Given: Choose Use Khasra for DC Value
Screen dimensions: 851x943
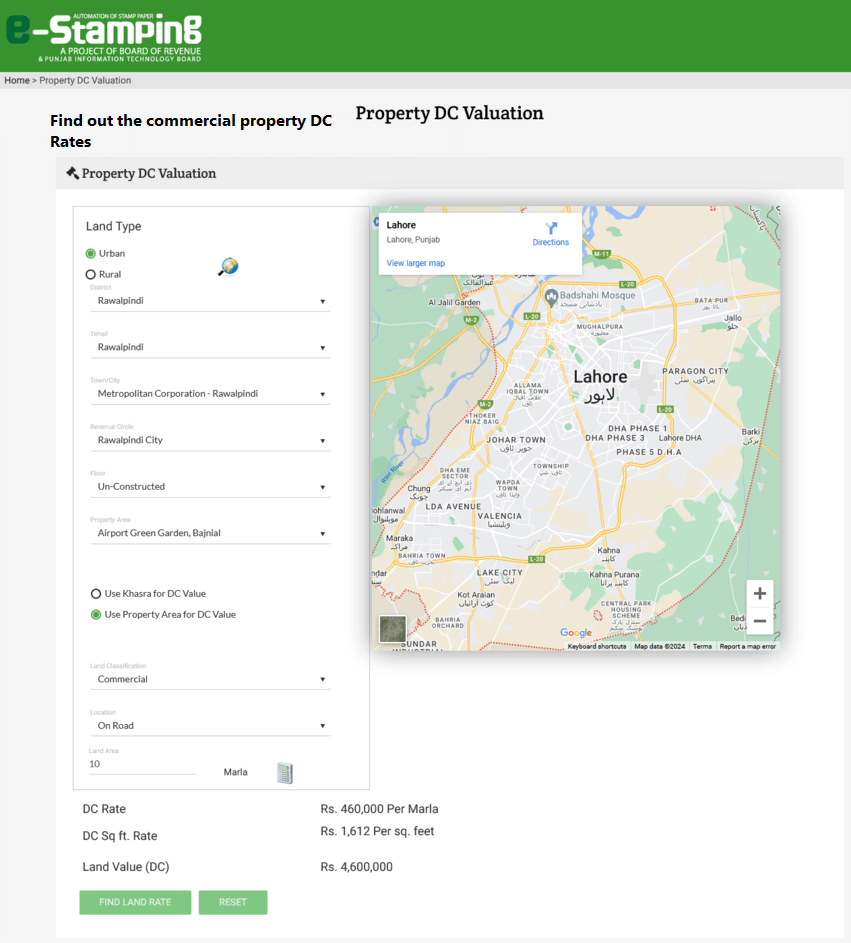Looking at the screenshot, I should tap(96, 594).
